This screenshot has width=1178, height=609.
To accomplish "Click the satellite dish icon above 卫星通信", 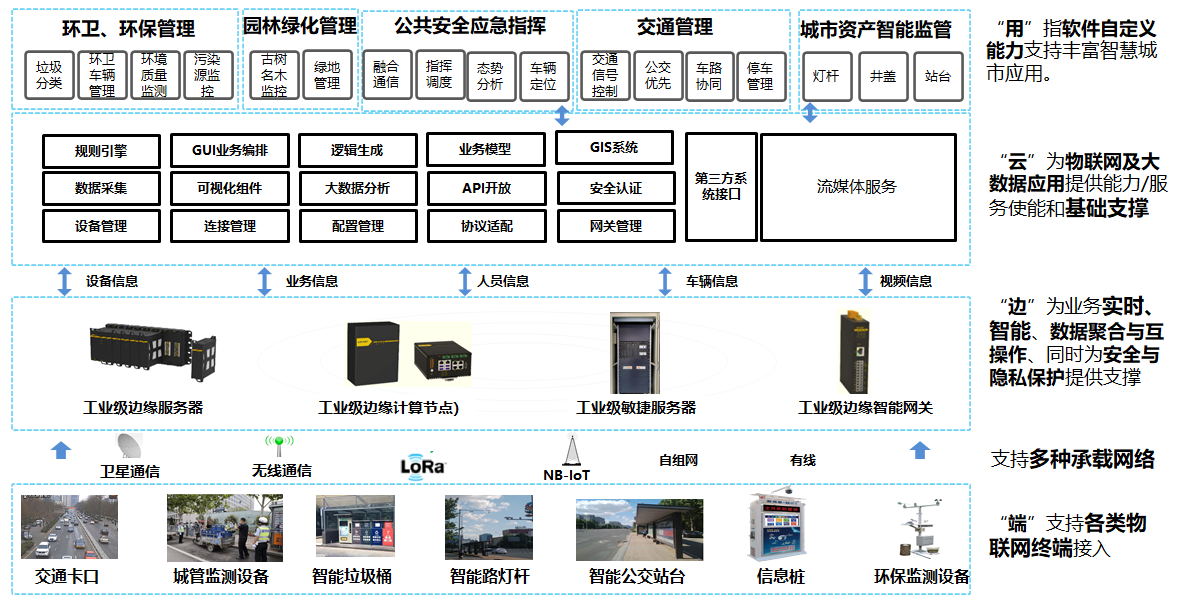I will click(x=129, y=446).
